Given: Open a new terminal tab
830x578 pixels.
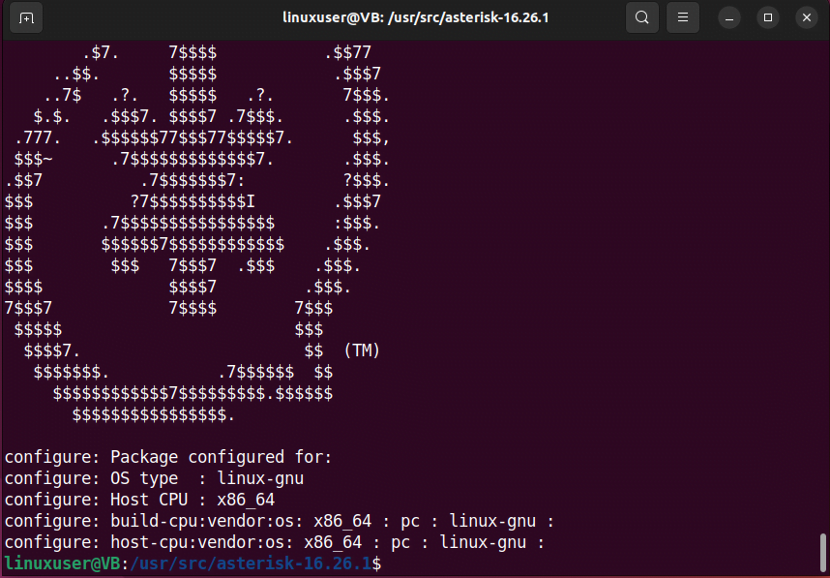Looking at the screenshot, I should [x=26, y=18].
